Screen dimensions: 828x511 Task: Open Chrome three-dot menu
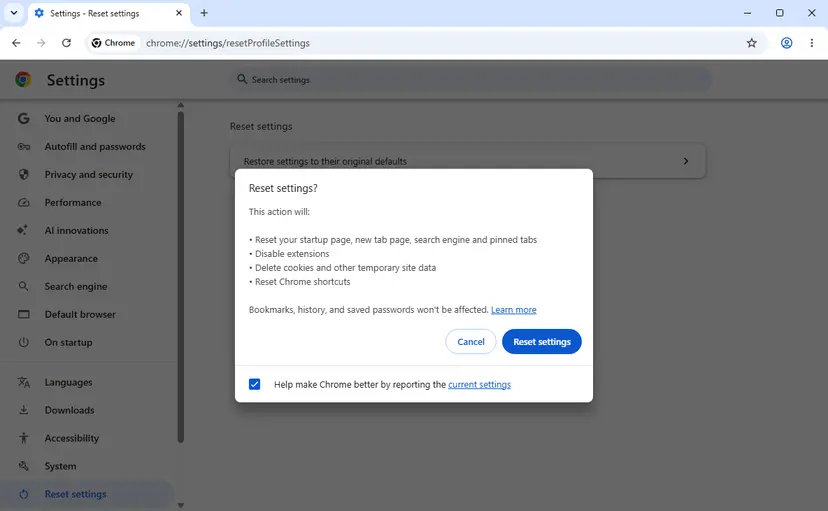click(x=812, y=43)
